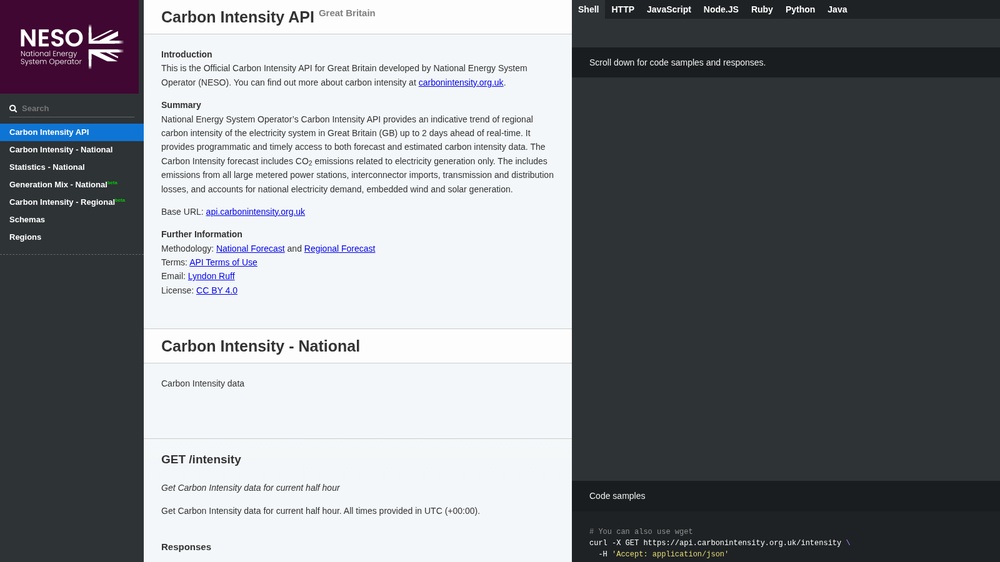
Task: Pick the Java language tab
Action: coord(837,10)
